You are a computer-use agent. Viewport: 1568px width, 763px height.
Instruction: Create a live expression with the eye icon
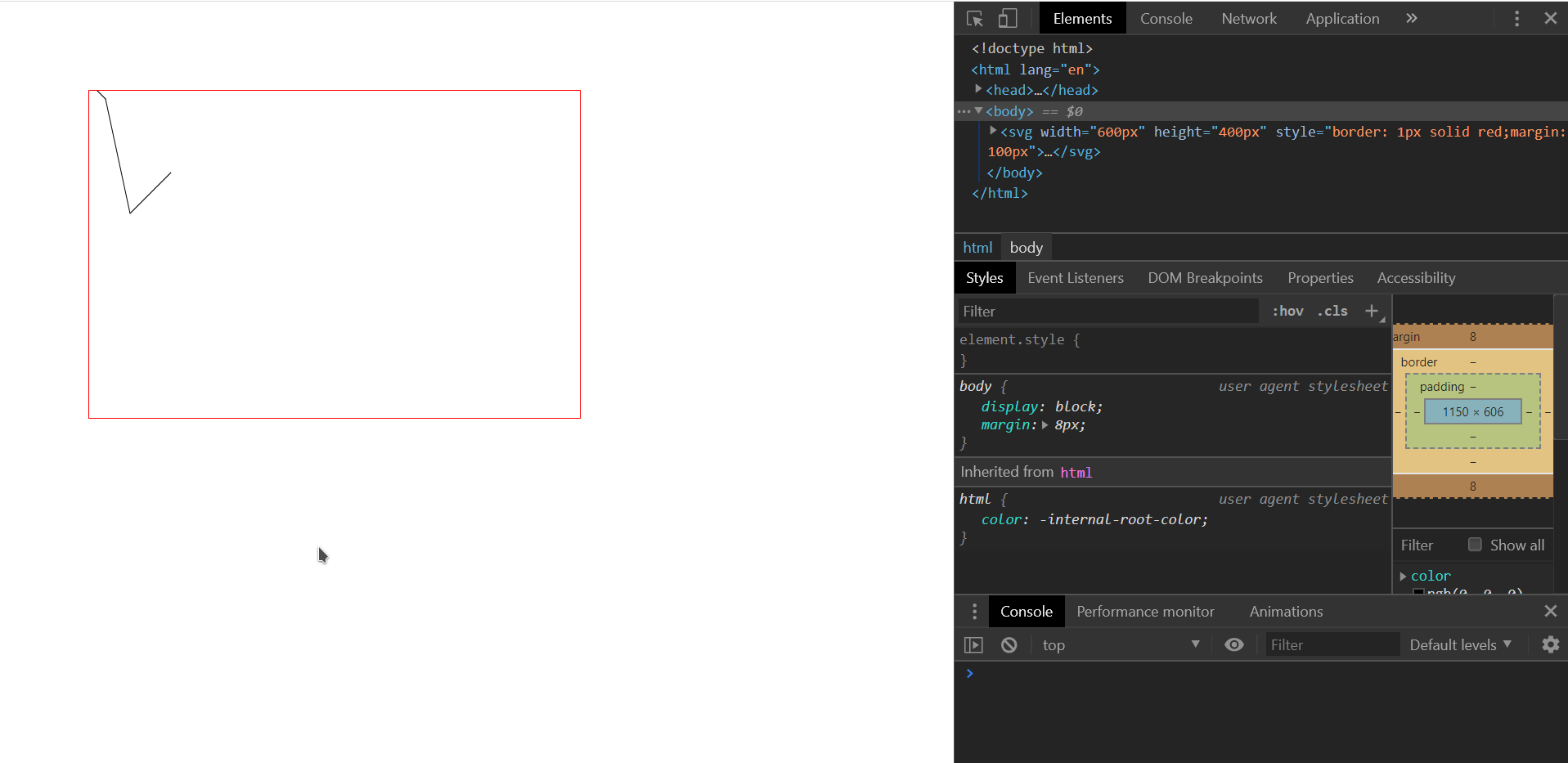[x=1234, y=644]
